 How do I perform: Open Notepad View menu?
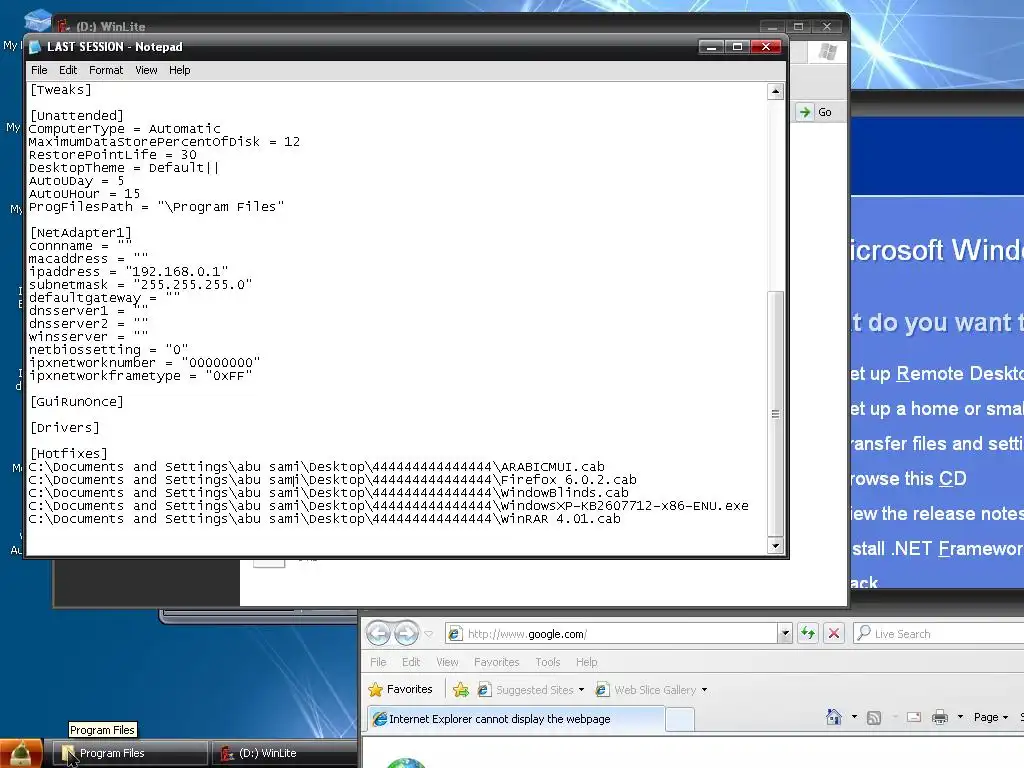(146, 70)
